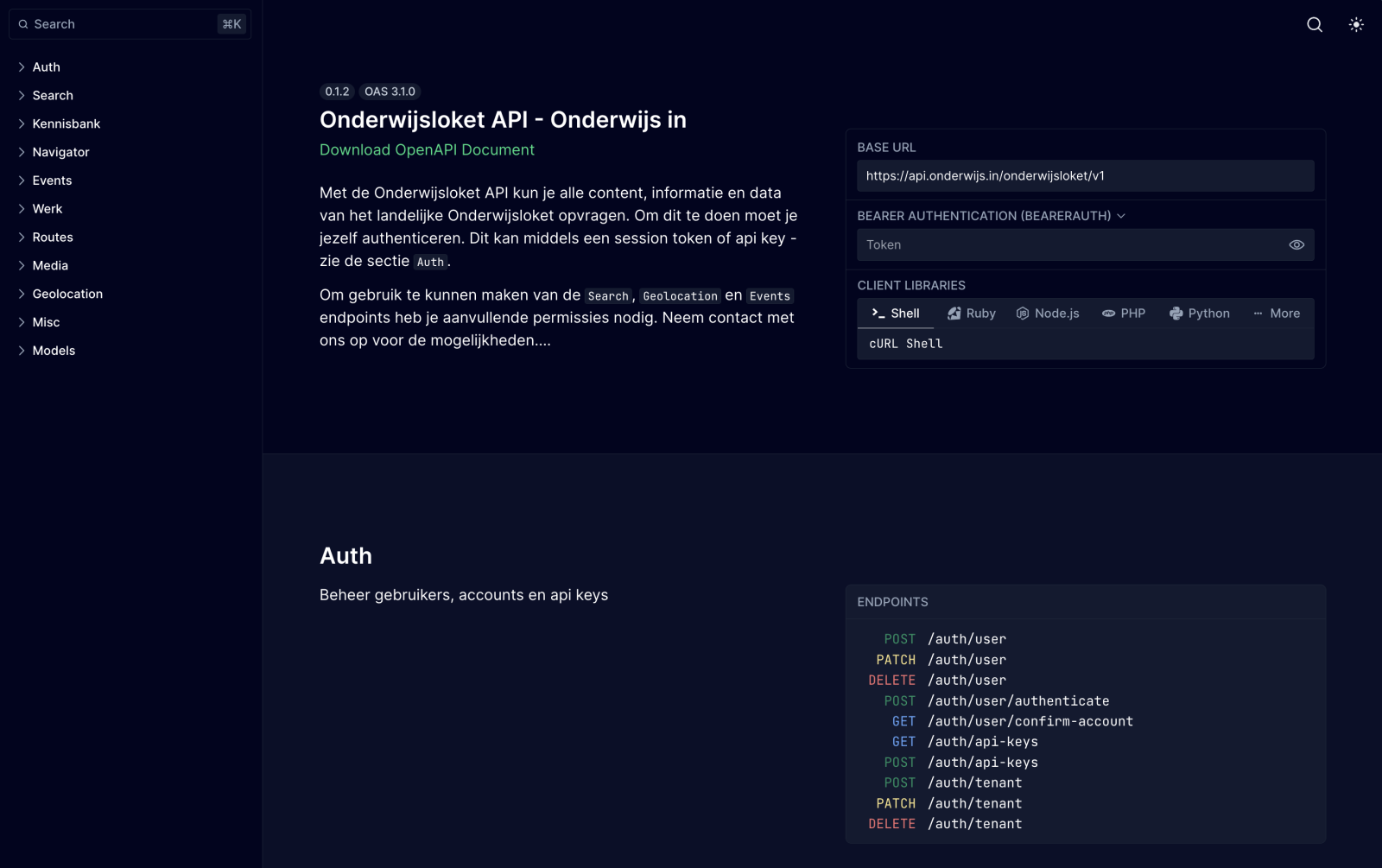This screenshot has width=1382, height=868.
Task: Click the OAS 3.1.0 badge
Action: pyautogui.click(x=390, y=92)
